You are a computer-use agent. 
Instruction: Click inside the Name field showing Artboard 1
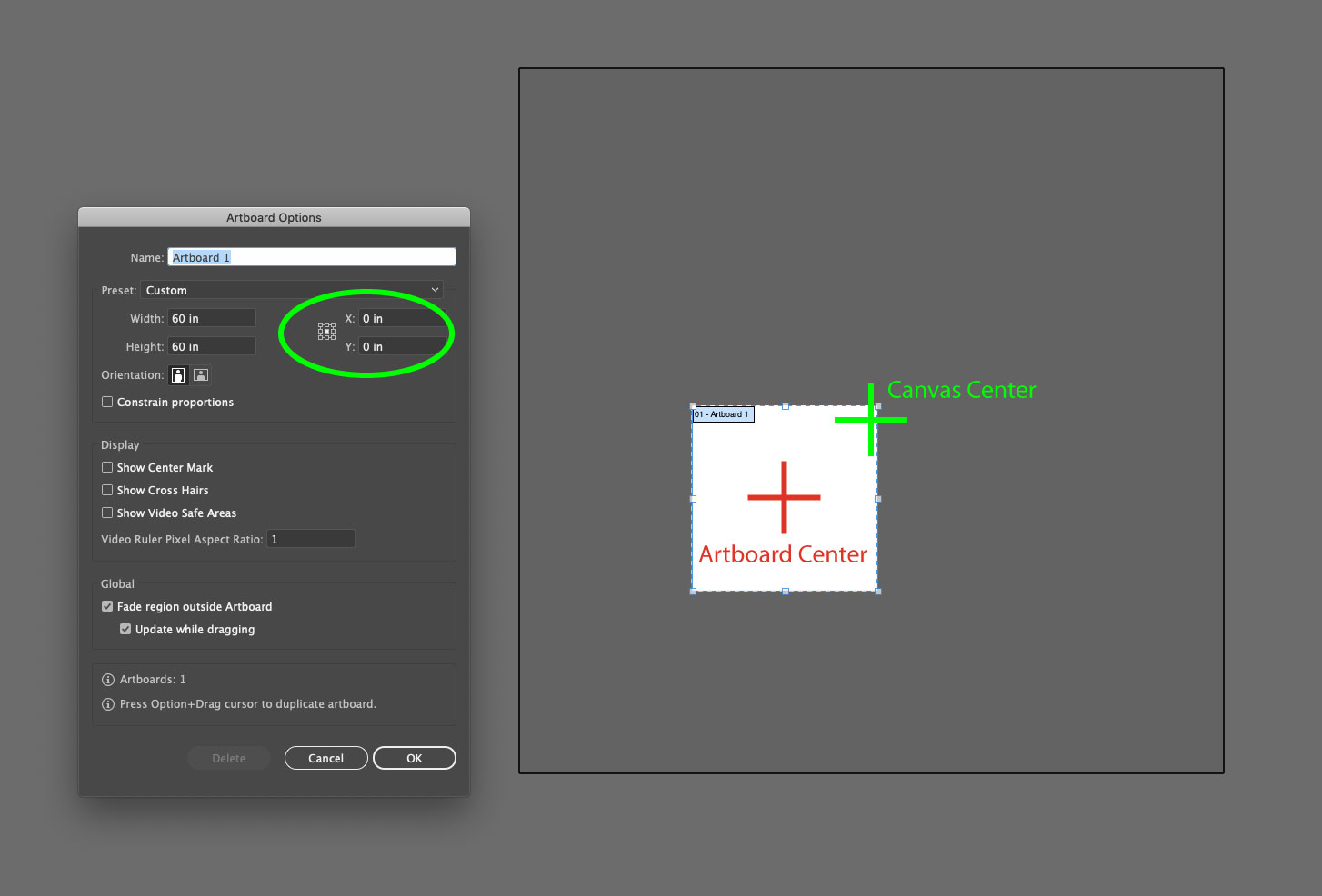[311, 256]
